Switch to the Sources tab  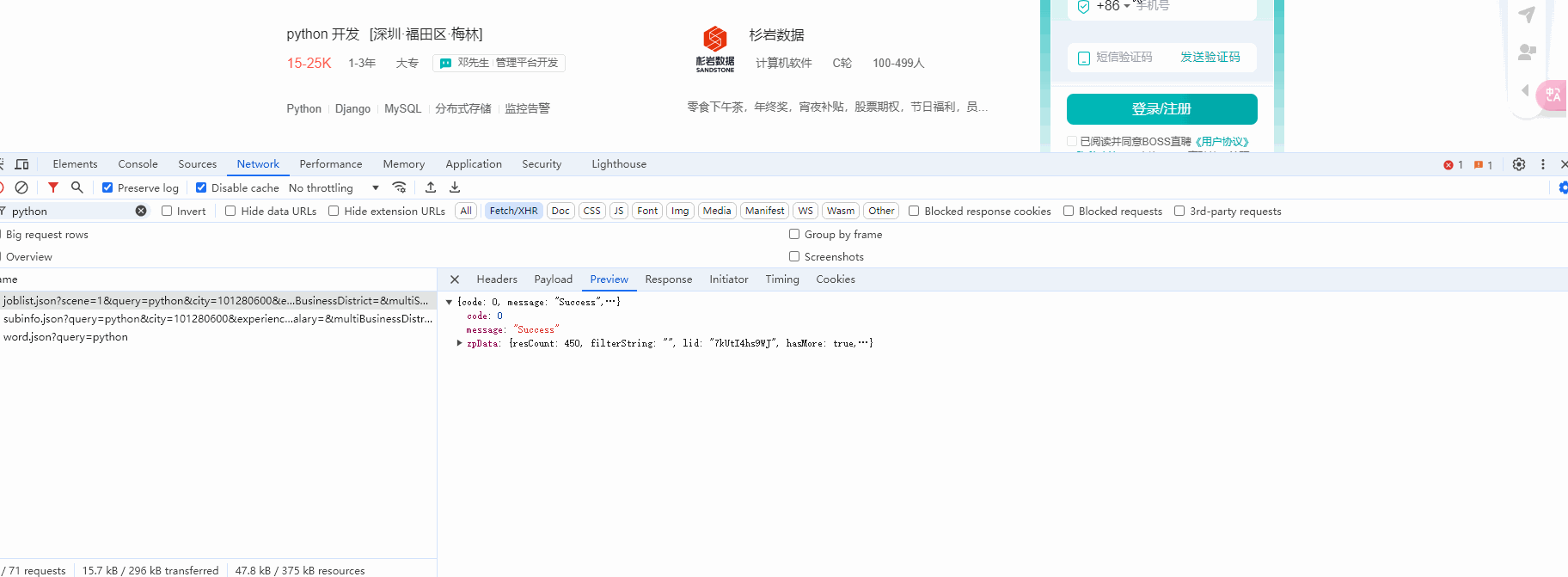point(198,164)
